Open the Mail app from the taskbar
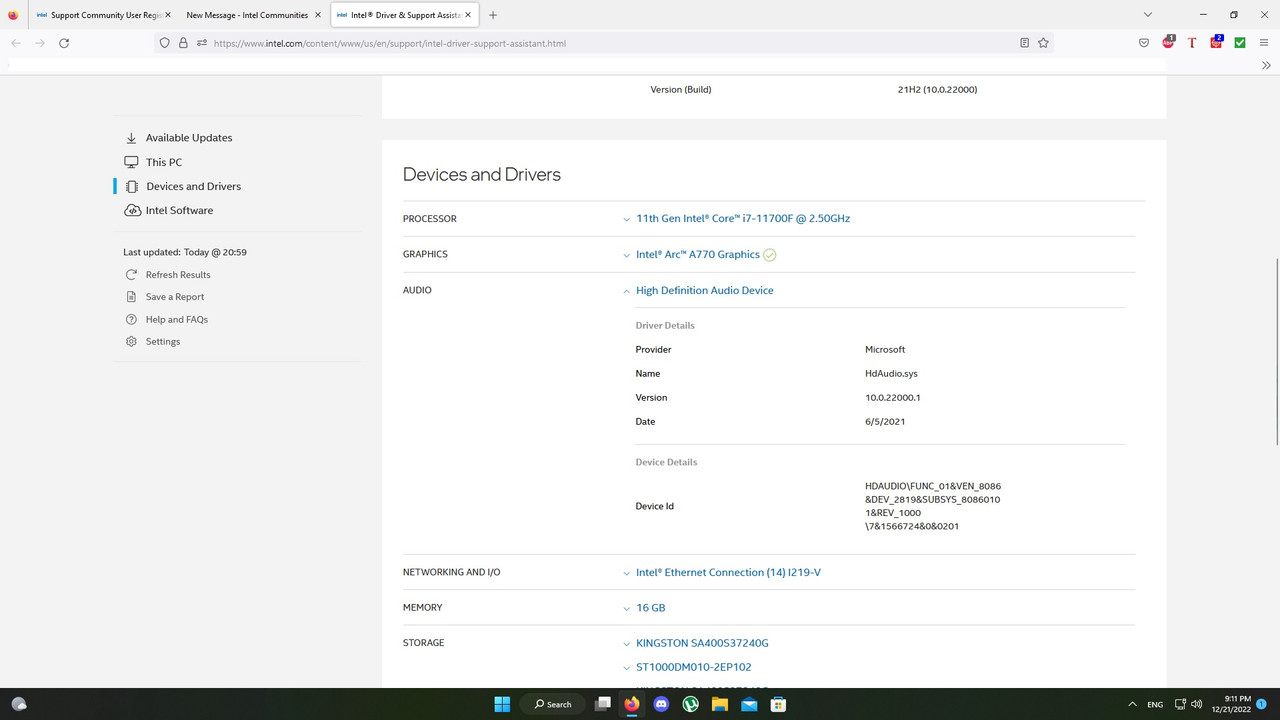 click(x=749, y=704)
